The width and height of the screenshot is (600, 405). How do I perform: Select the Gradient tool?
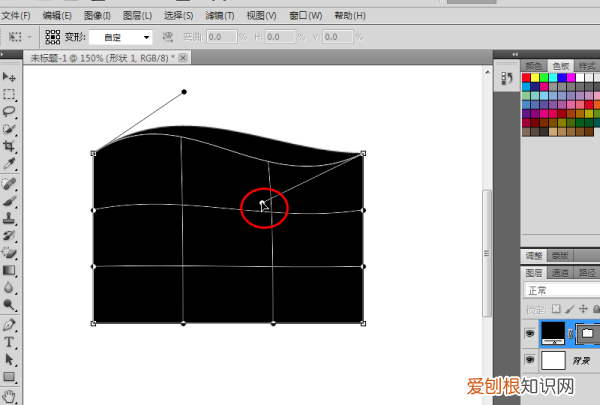9,270
